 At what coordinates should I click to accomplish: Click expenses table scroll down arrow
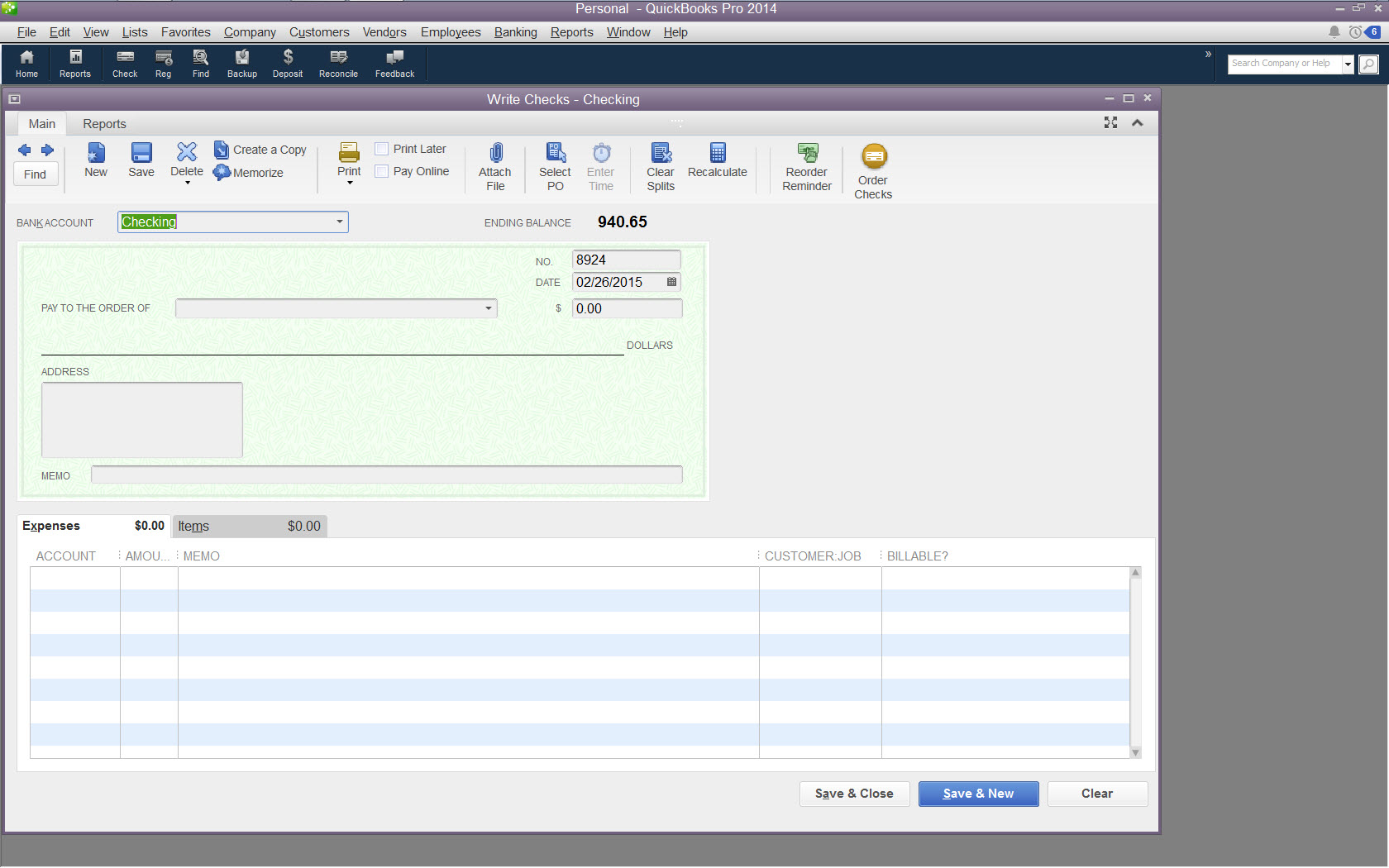click(1135, 752)
